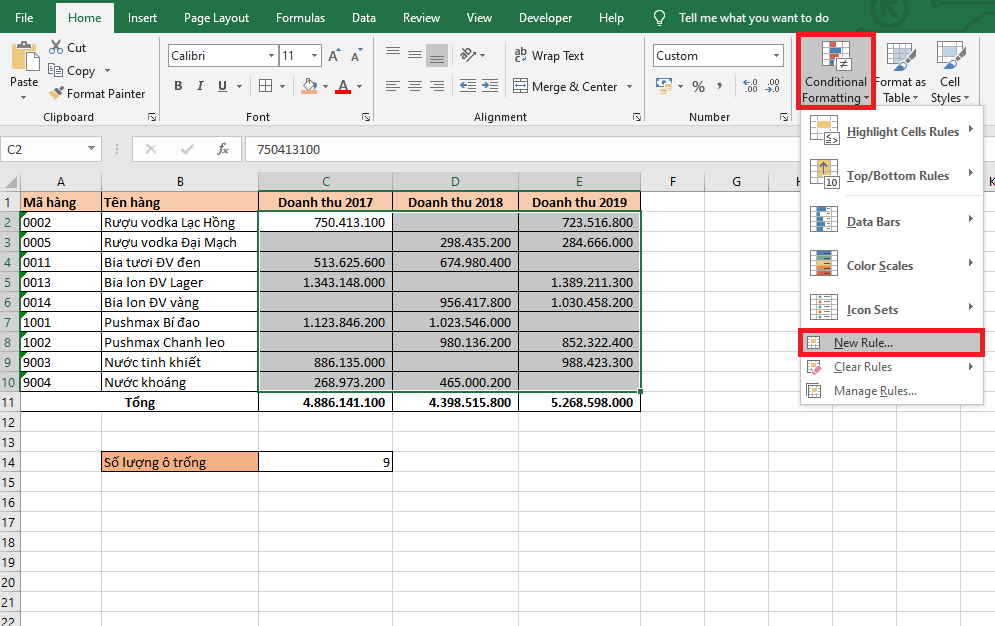The height and width of the screenshot is (626, 995).
Task: Switch to the Formulas ribbon tab
Action: coord(300,18)
